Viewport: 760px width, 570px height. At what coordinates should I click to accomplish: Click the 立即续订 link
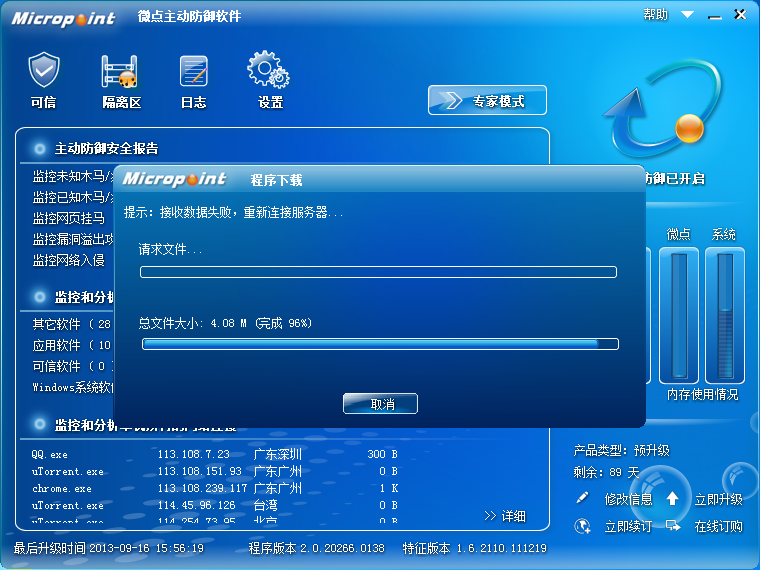tap(628, 526)
